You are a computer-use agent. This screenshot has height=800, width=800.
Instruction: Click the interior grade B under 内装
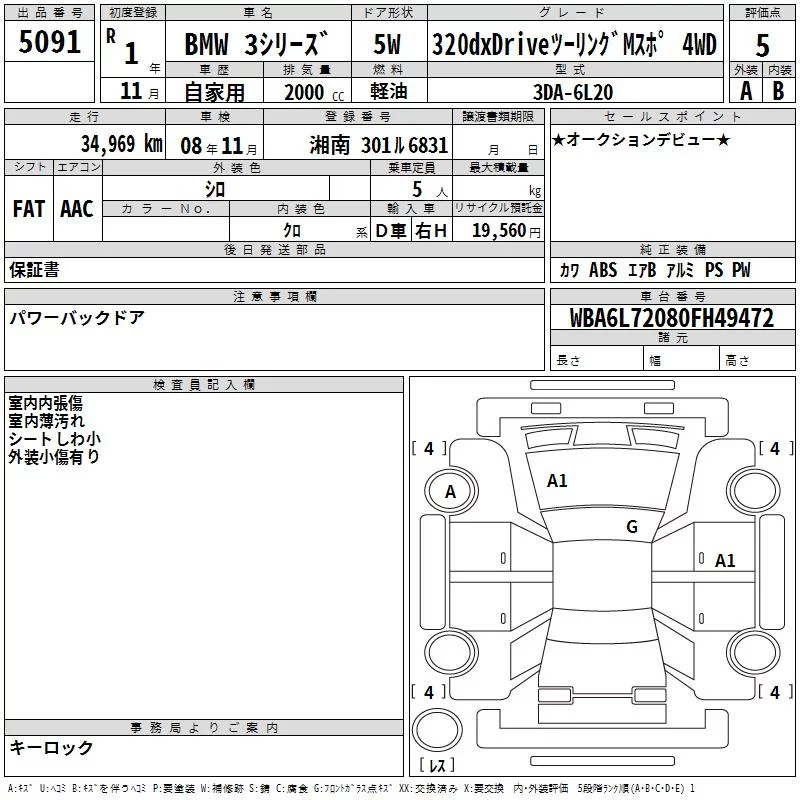(x=778, y=91)
